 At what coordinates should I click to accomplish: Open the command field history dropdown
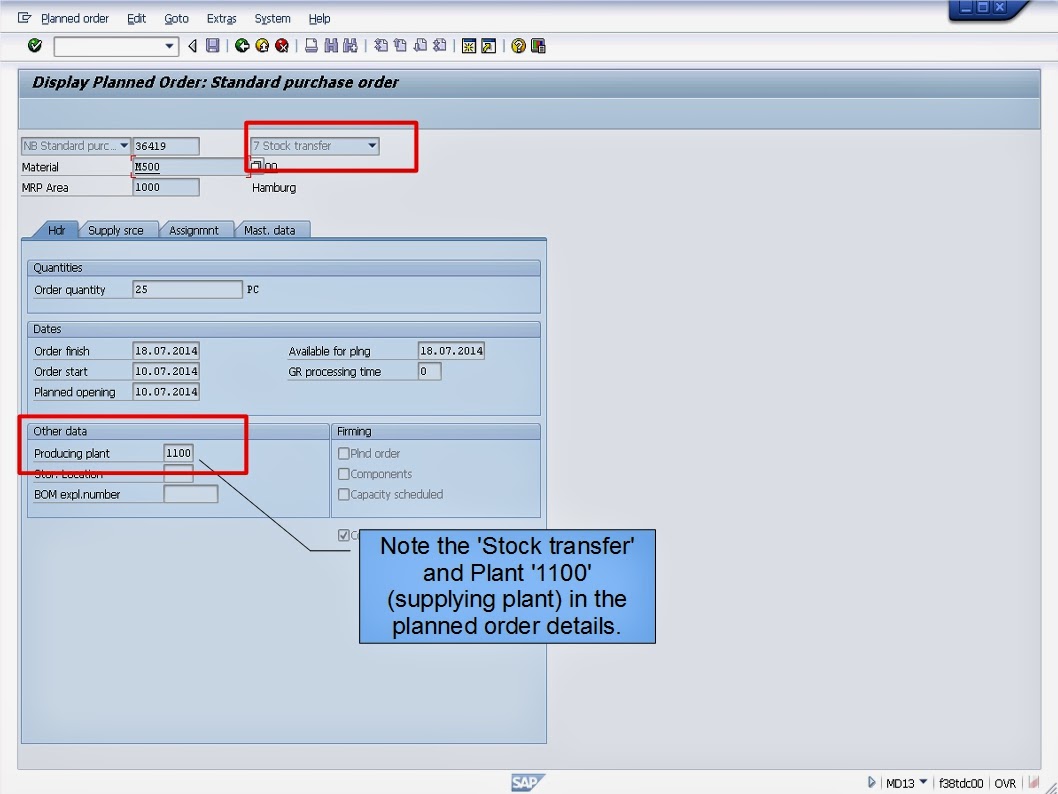(169, 45)
